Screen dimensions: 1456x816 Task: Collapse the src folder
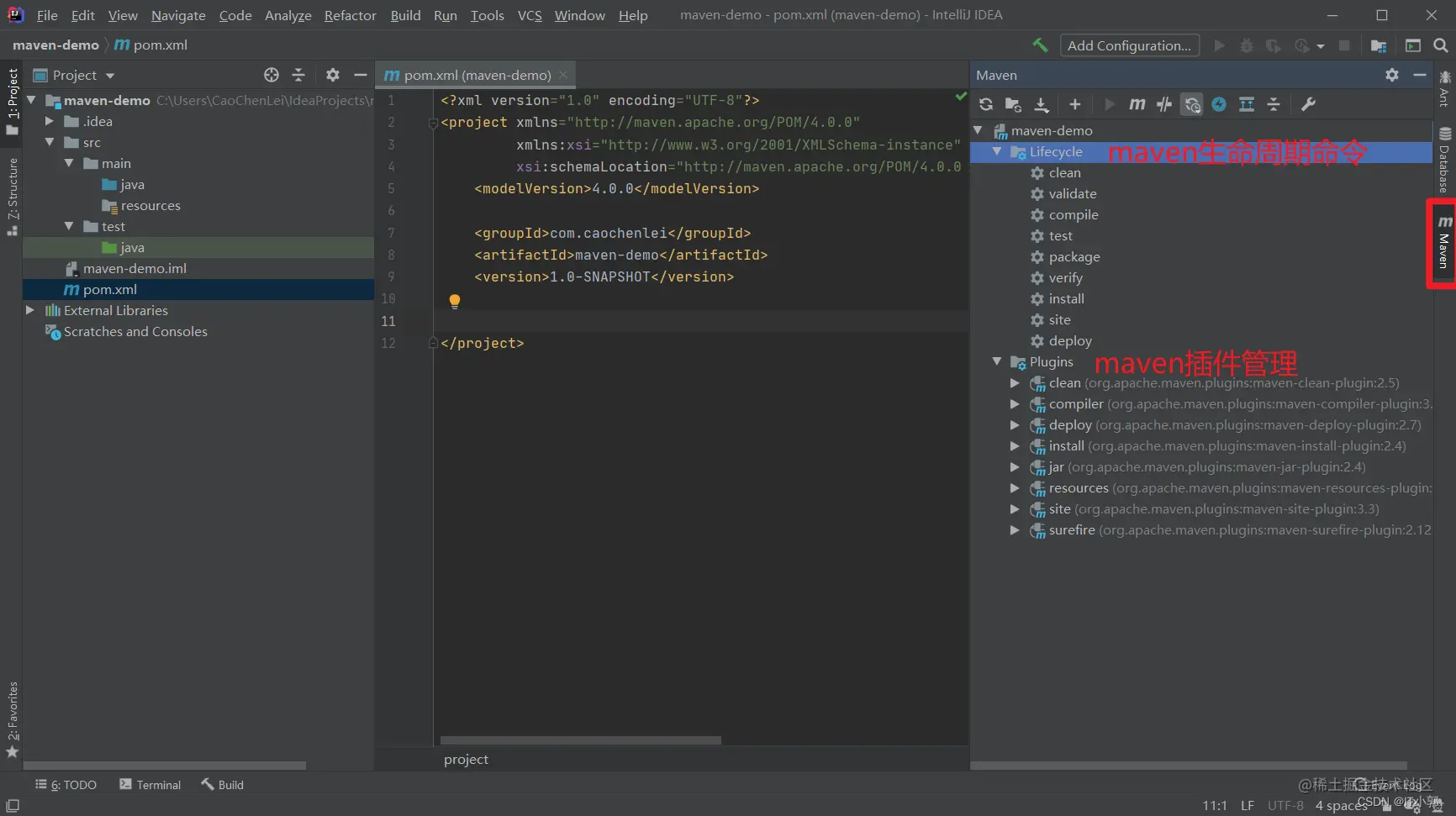50,142
